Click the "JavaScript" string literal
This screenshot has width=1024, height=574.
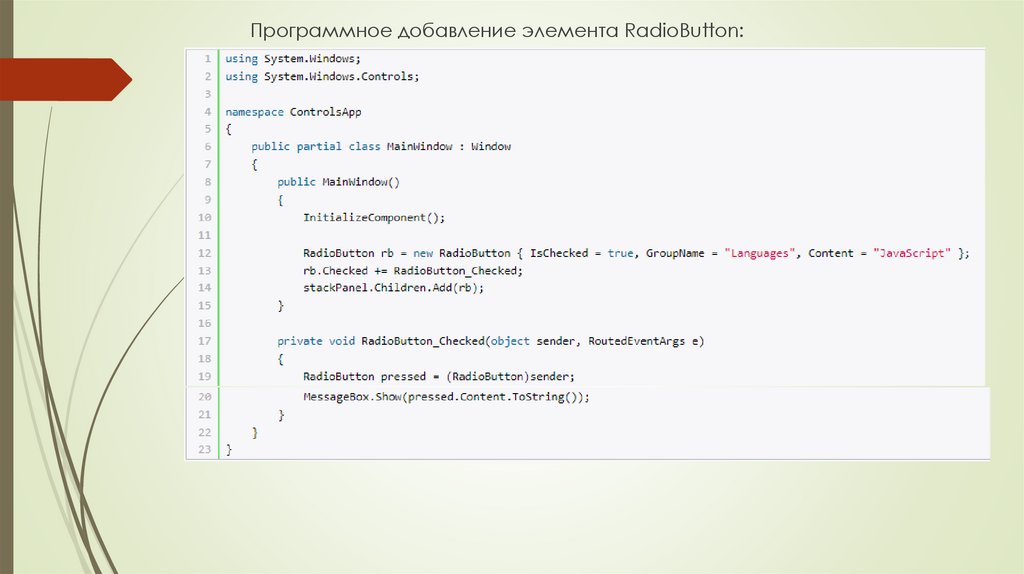pos(912,253)
